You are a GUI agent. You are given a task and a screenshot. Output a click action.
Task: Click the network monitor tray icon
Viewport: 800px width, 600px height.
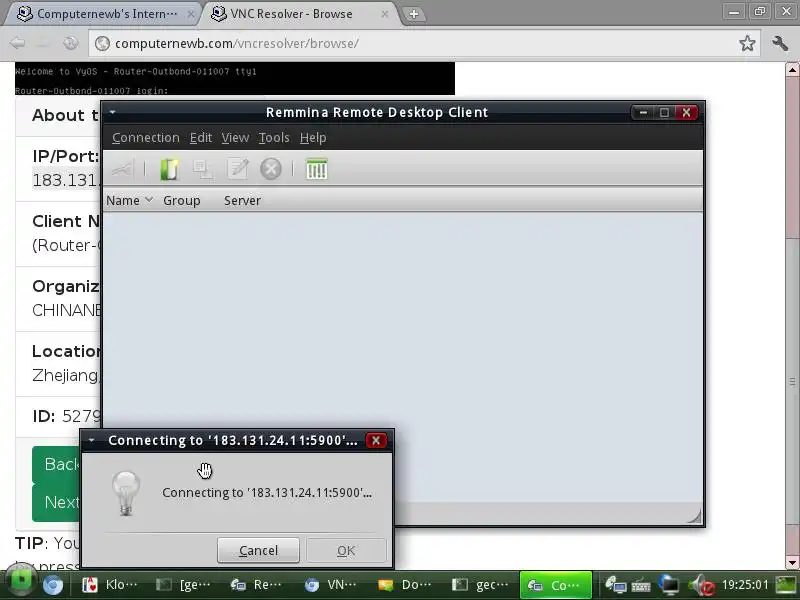click(x=668, y=585)
